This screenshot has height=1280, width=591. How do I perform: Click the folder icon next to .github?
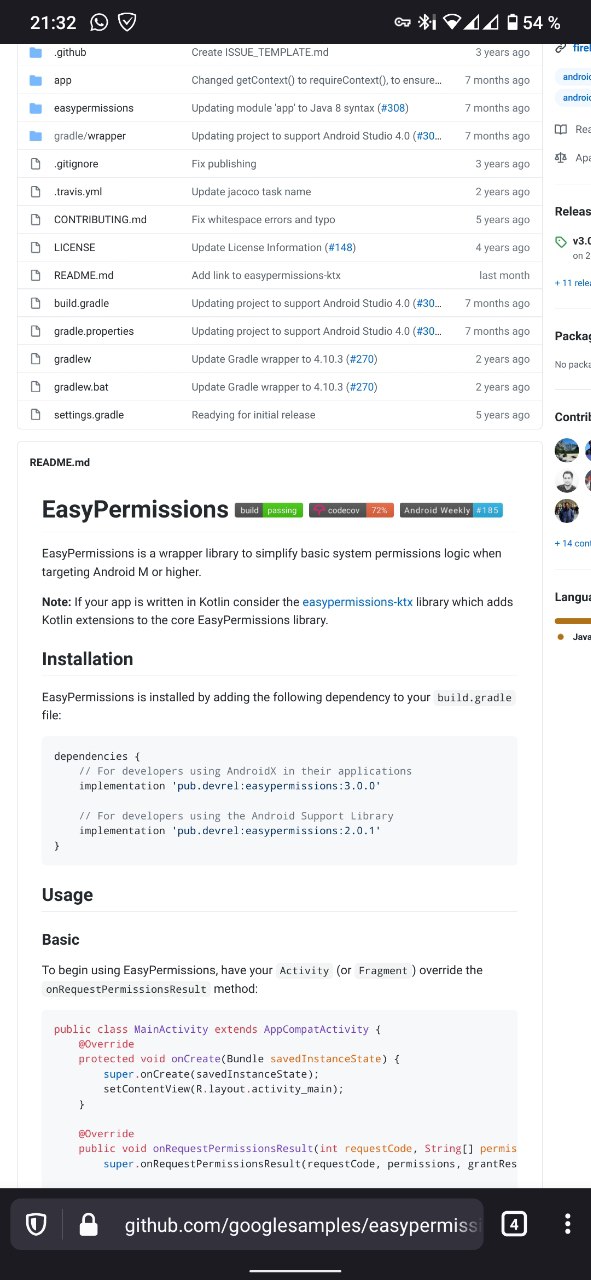pos(36,52)
